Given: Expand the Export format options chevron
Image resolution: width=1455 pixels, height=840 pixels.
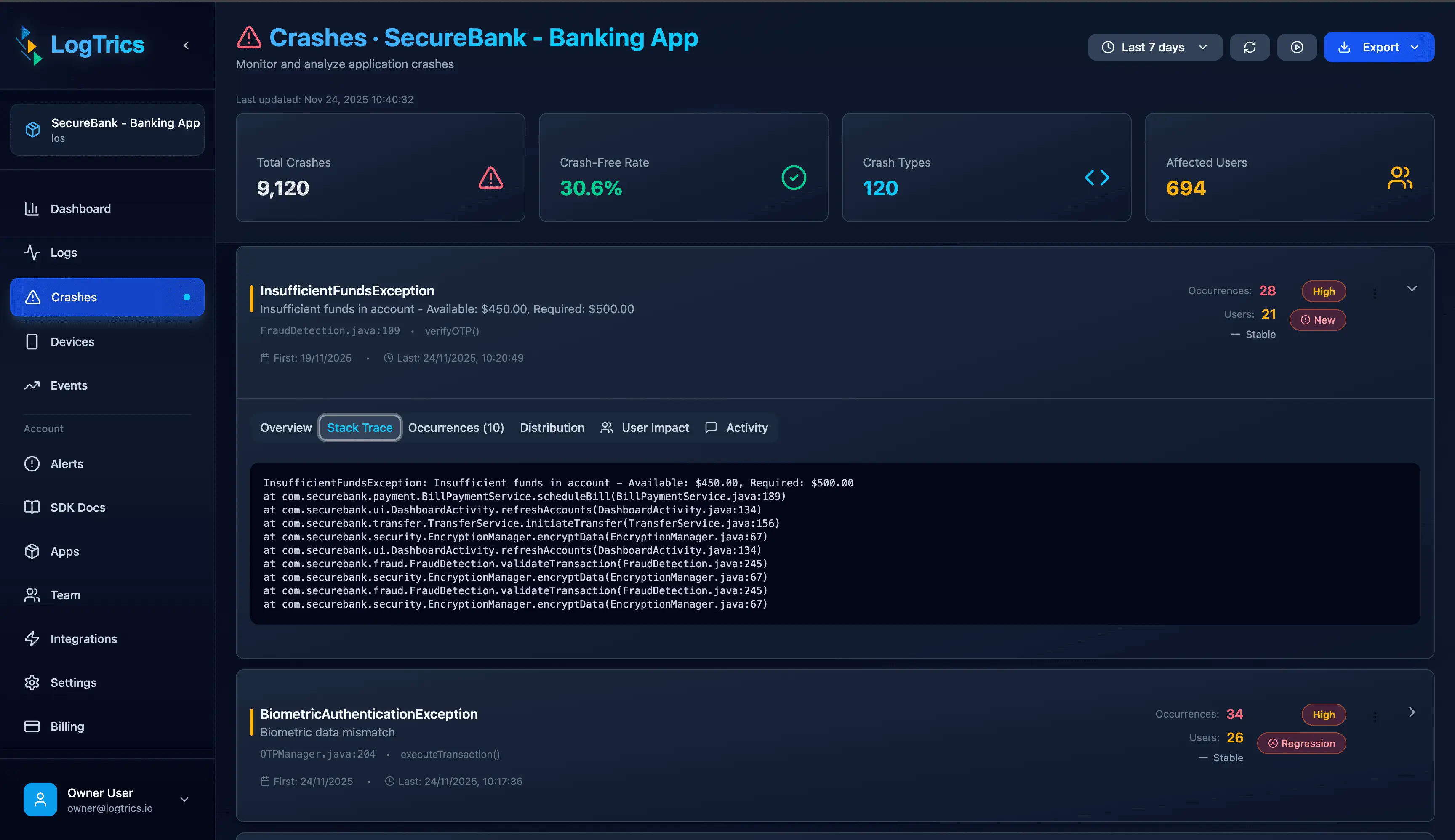Looking at the screenshot, I should [1415, 47].
